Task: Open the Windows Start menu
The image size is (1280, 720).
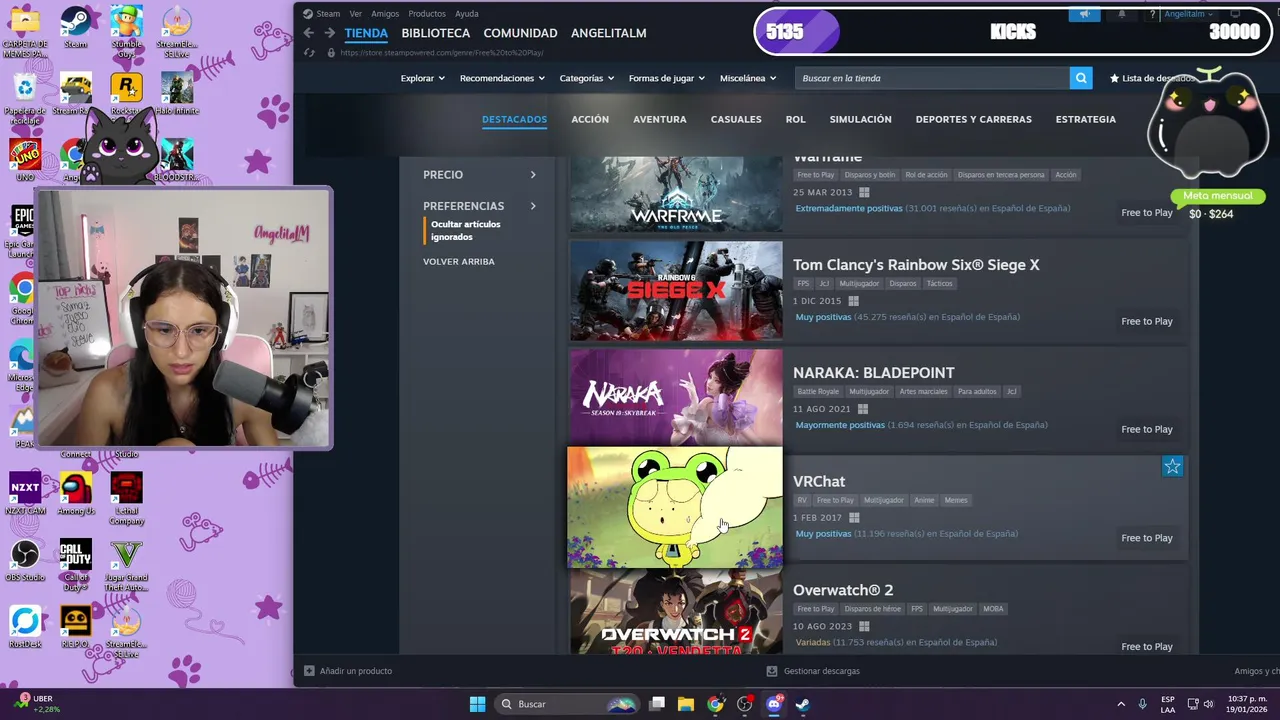Action: [x=477, y=704]
